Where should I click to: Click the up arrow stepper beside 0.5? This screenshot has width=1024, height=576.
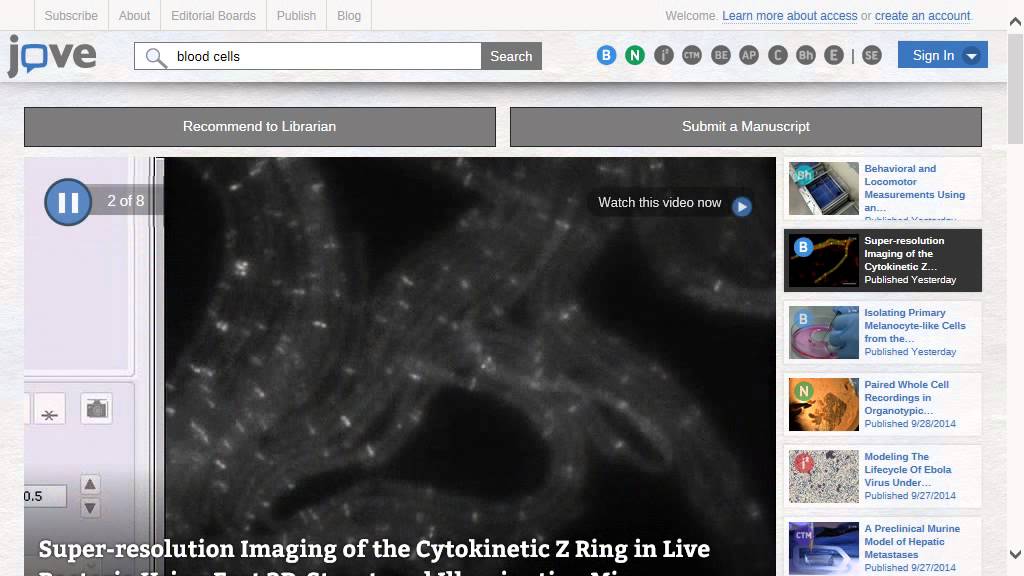[x=90, y=484]
